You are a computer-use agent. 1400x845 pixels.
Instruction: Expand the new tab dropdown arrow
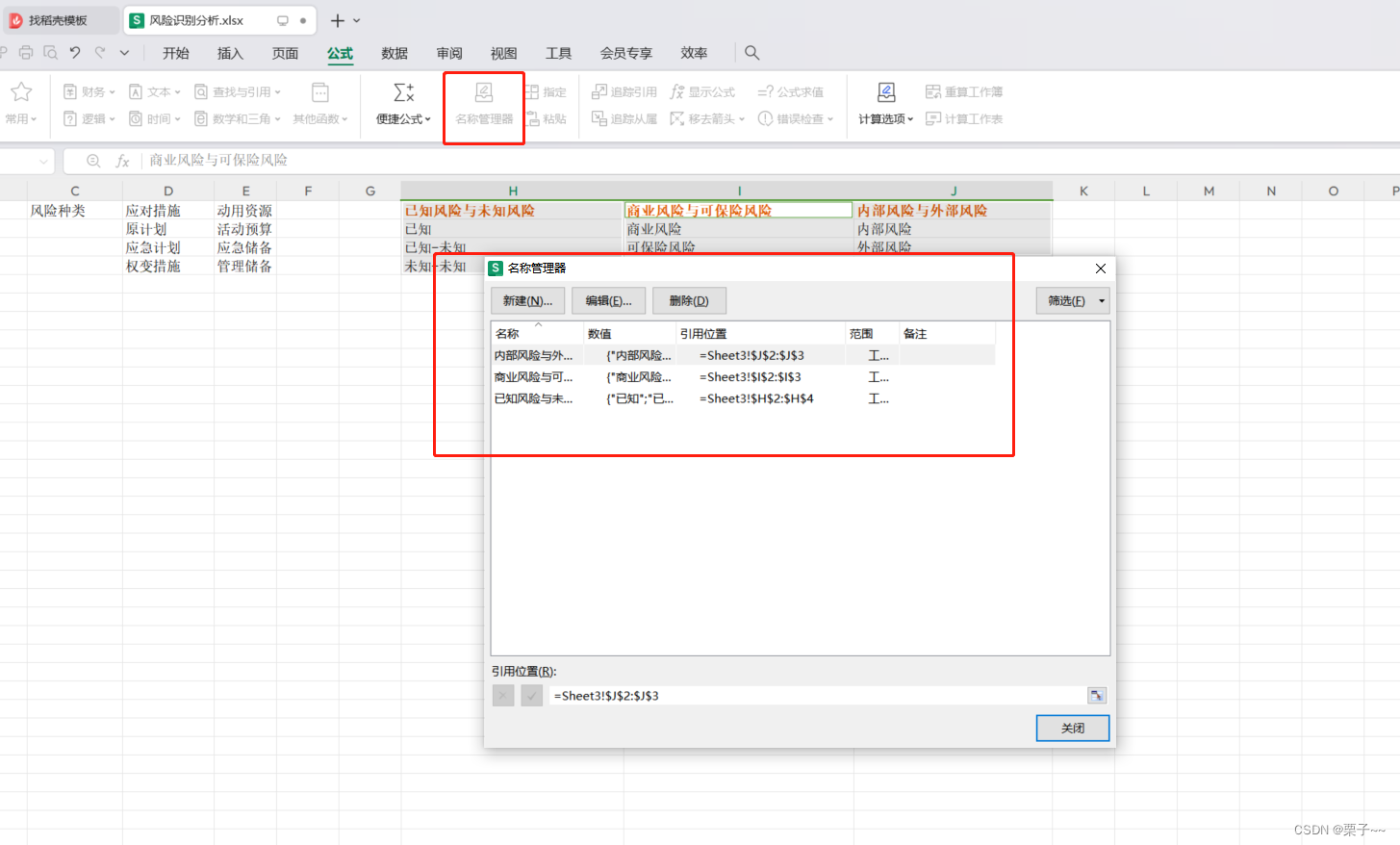point(357,20)
